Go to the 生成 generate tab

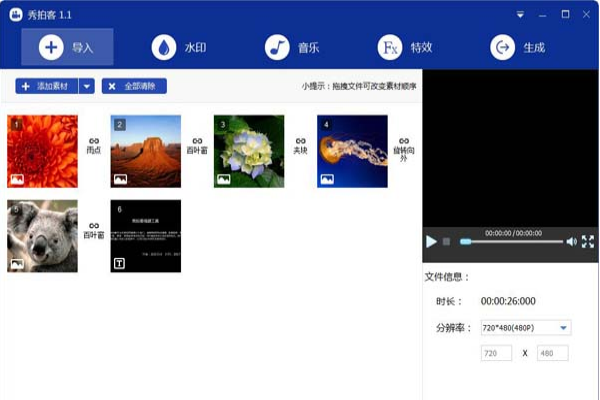pyautogui.click(x=518, y=47)
